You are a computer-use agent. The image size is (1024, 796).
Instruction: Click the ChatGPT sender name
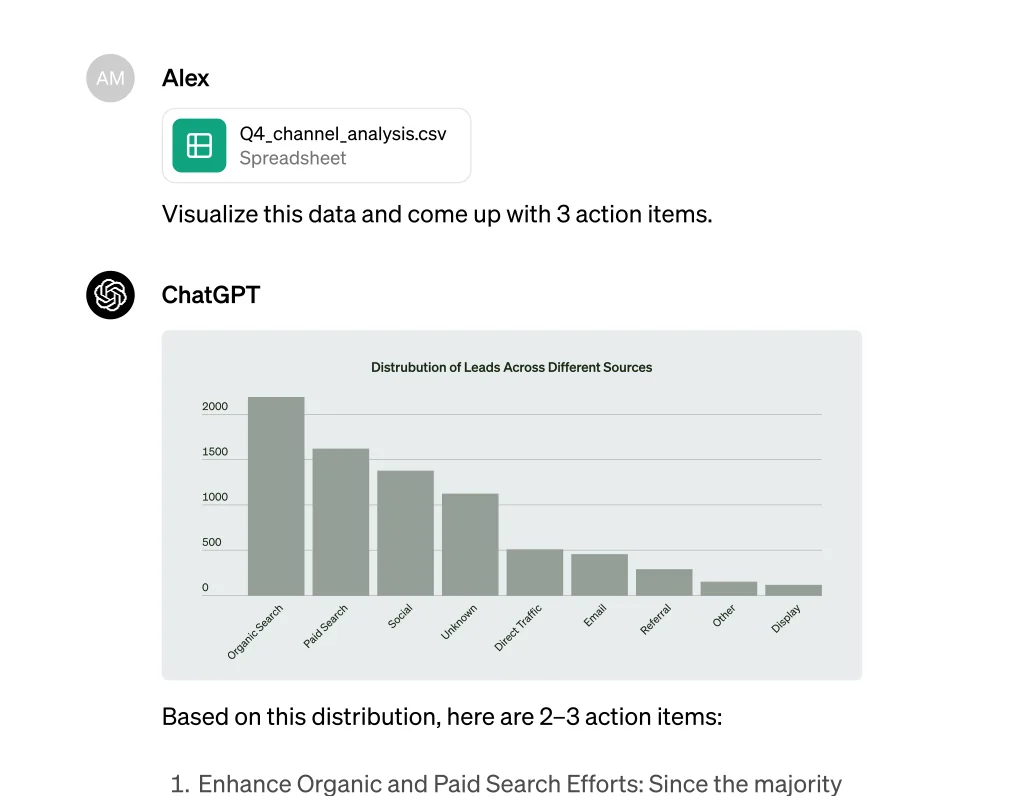coord(210,295)
